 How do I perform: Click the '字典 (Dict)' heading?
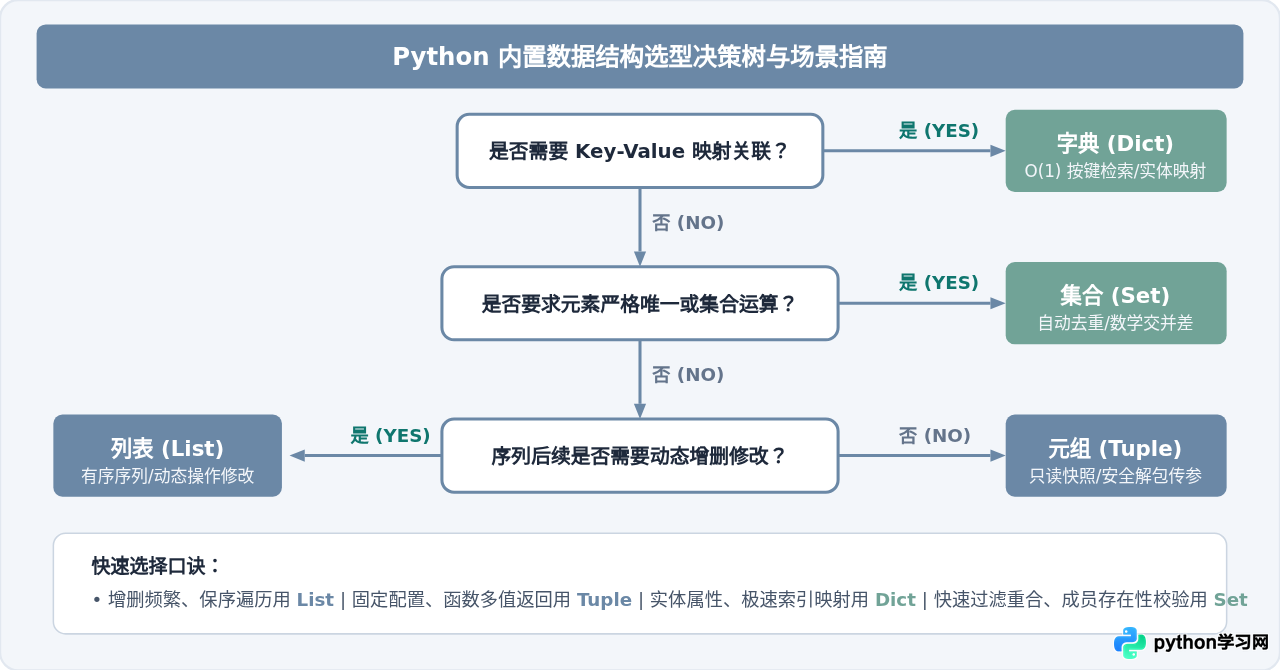(1115, 143)
